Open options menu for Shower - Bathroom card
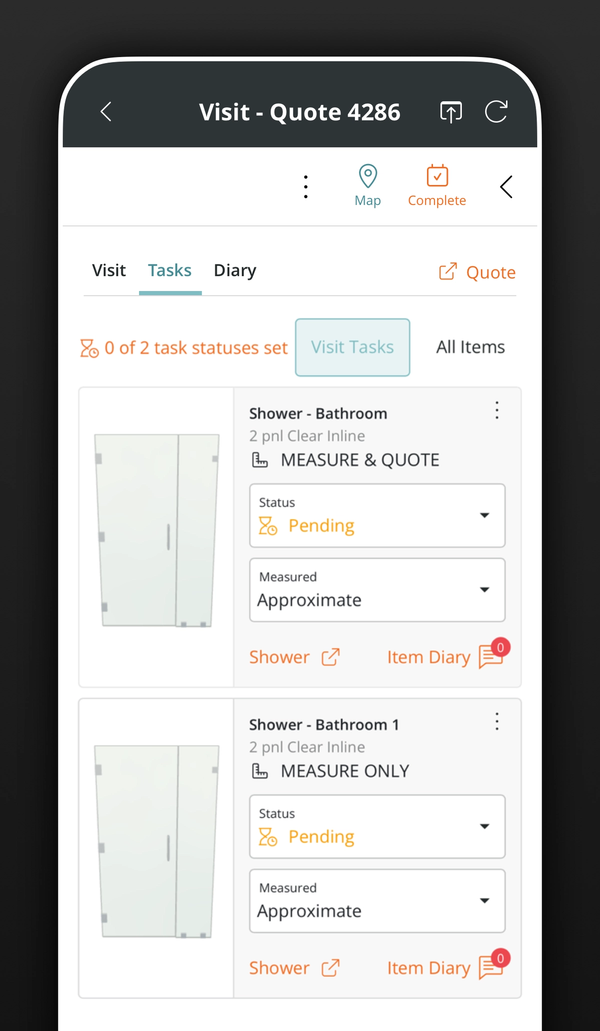This screenshot has width=600, height=1031. pos(497,410)
